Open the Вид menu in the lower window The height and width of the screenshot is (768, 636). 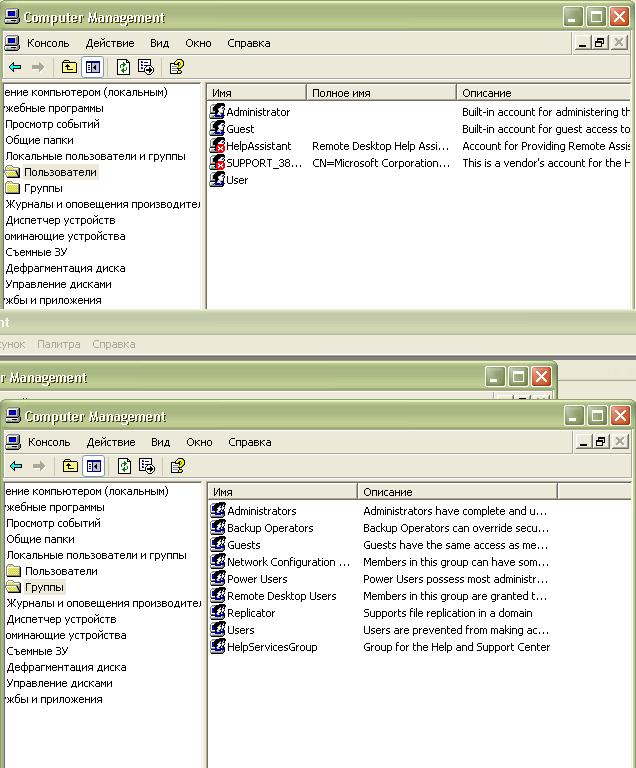(x=160, y=442)
